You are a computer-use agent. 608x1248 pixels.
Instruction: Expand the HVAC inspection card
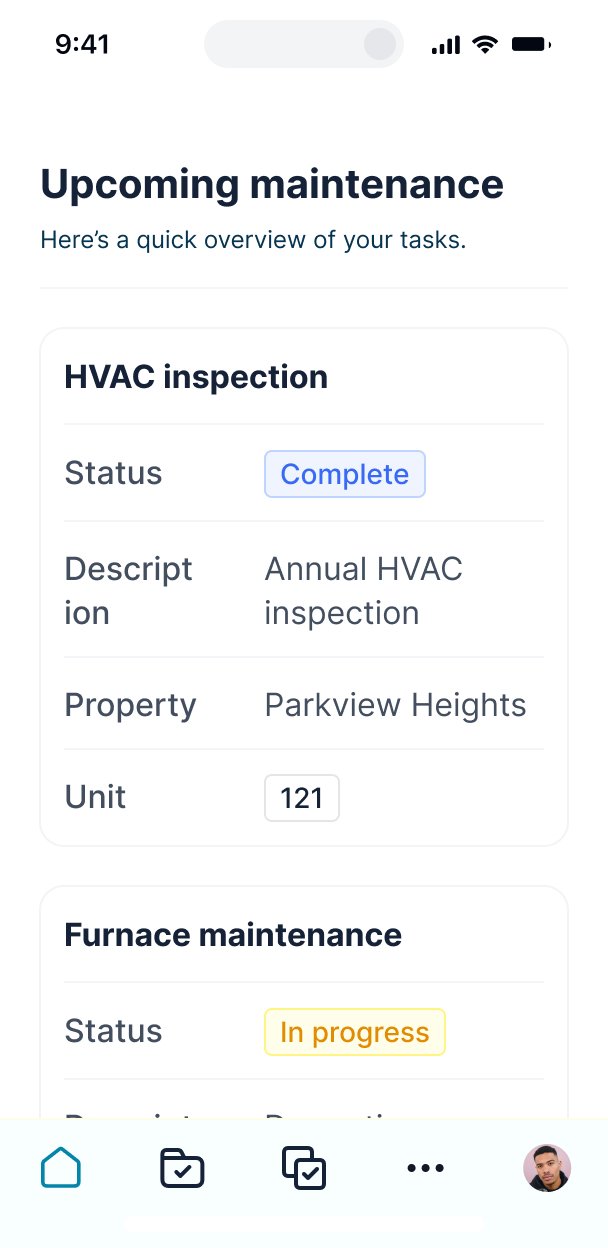point(196,377)
